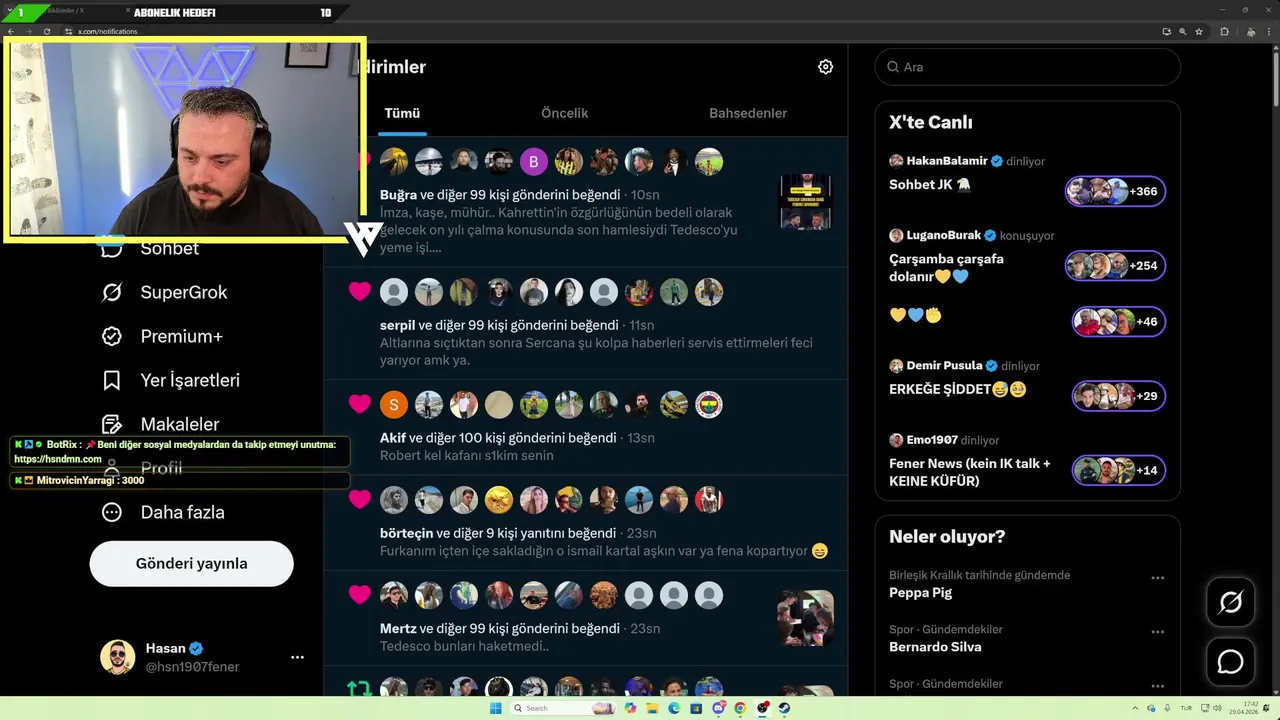
Task: Open SuperGrok menu item
Action: click(164, 292)
